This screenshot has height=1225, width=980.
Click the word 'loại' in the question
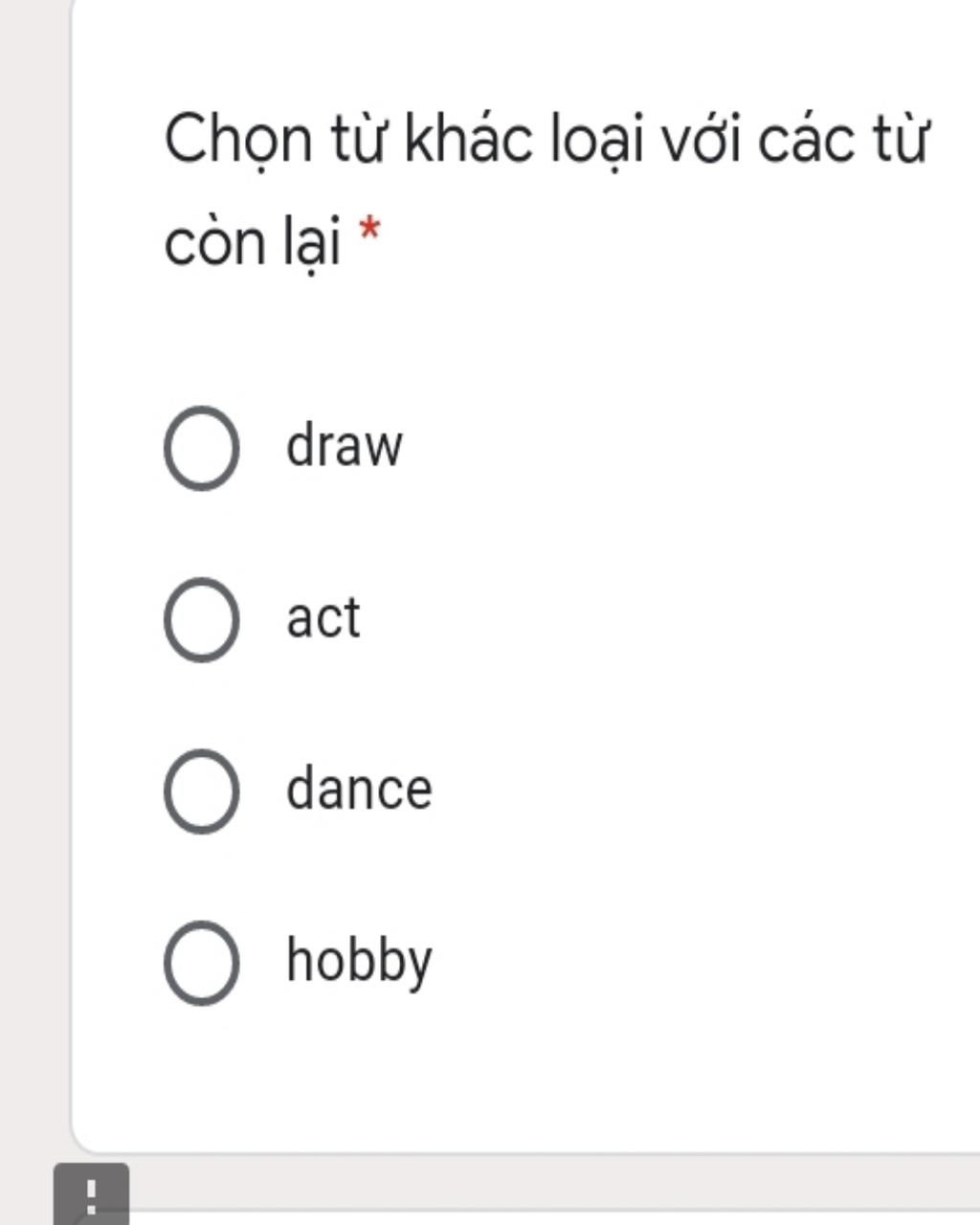(595, 141)
